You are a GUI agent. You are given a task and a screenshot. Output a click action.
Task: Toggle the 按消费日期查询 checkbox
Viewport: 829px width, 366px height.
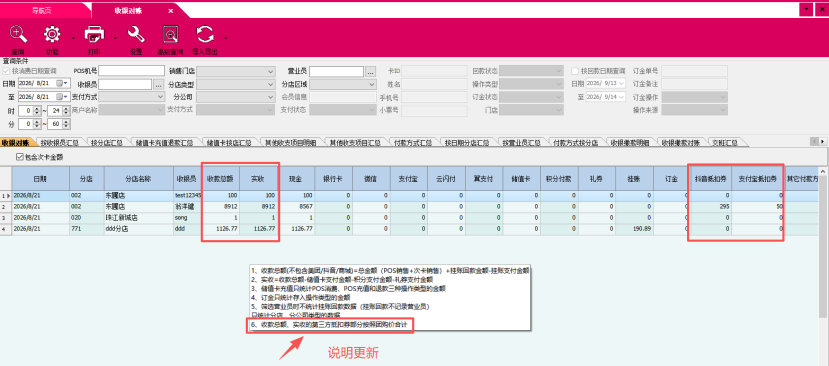6,71
